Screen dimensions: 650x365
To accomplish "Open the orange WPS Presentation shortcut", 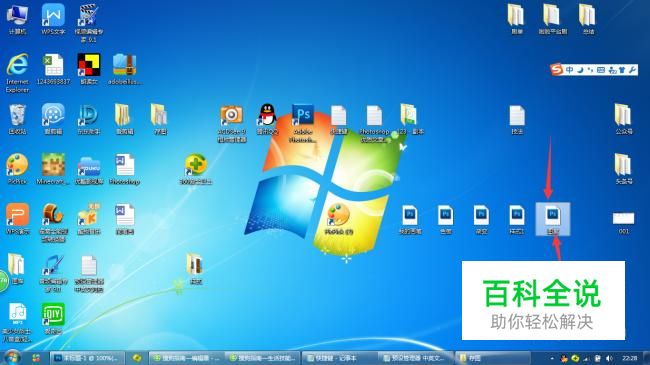I will (x=17, y=219).
